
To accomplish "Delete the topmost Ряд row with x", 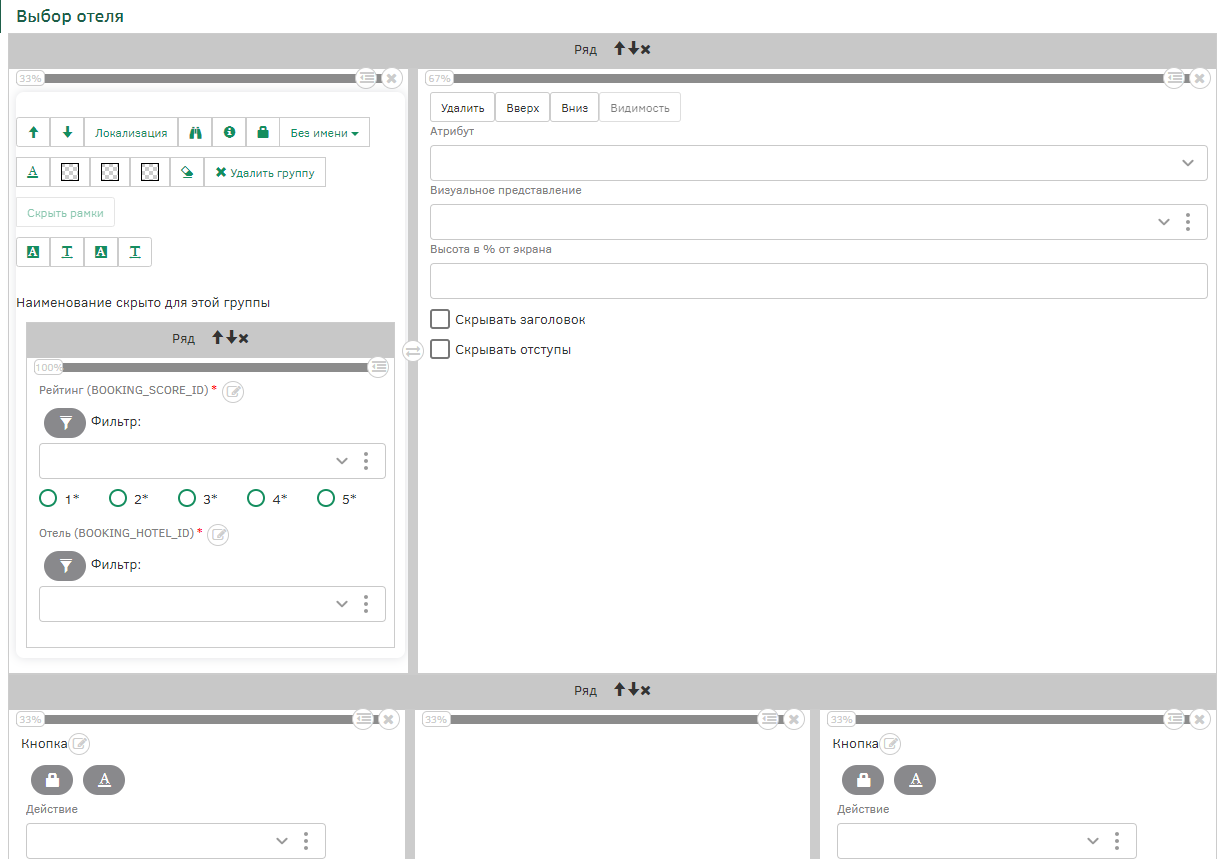I will point(646,48).
